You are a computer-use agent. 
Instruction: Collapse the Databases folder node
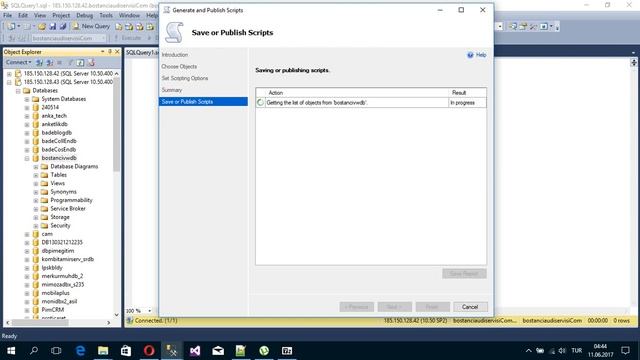click(18, 91)
